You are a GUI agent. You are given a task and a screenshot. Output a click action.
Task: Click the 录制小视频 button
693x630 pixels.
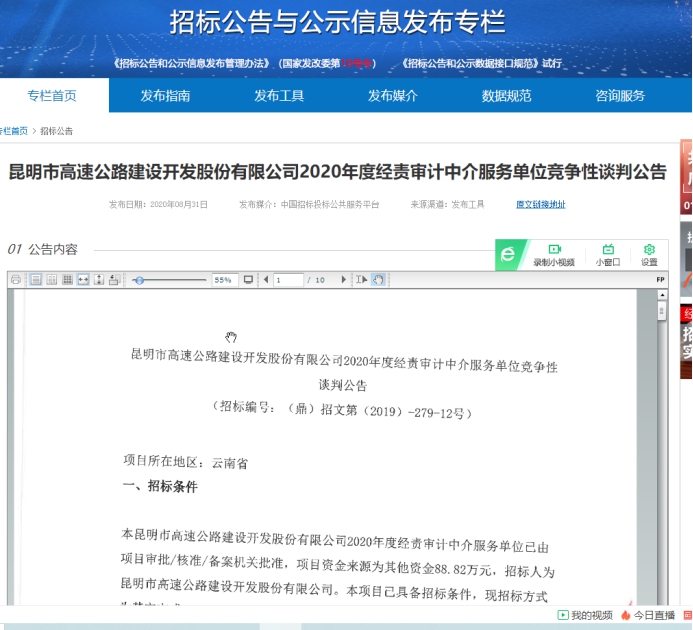coord(554,255)
